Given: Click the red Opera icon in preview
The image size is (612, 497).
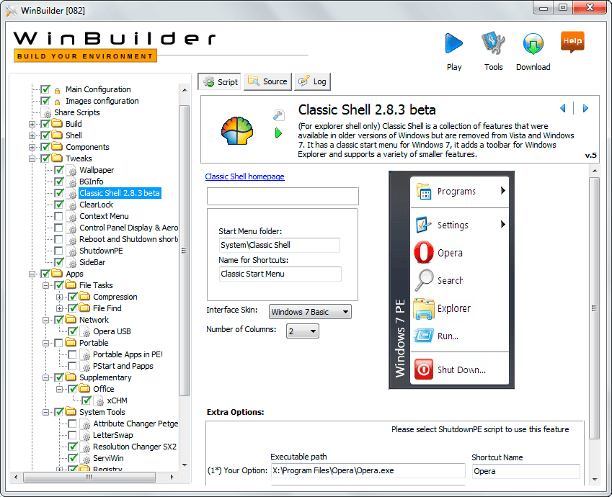Looking at the screenshot, I should [423, 252].
